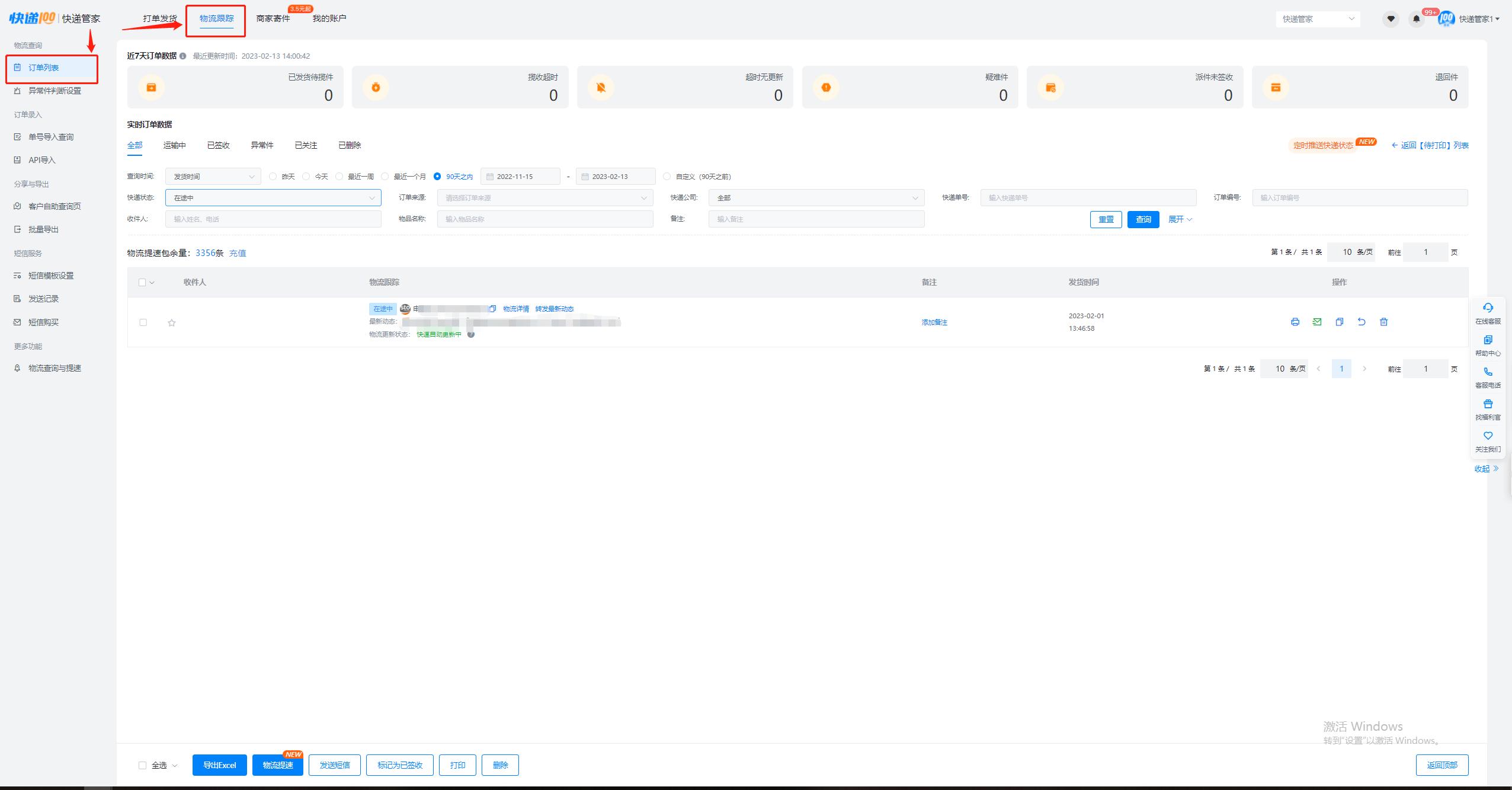
Task: Click the blue 查询 button
Action: (x=1143, y=219)
